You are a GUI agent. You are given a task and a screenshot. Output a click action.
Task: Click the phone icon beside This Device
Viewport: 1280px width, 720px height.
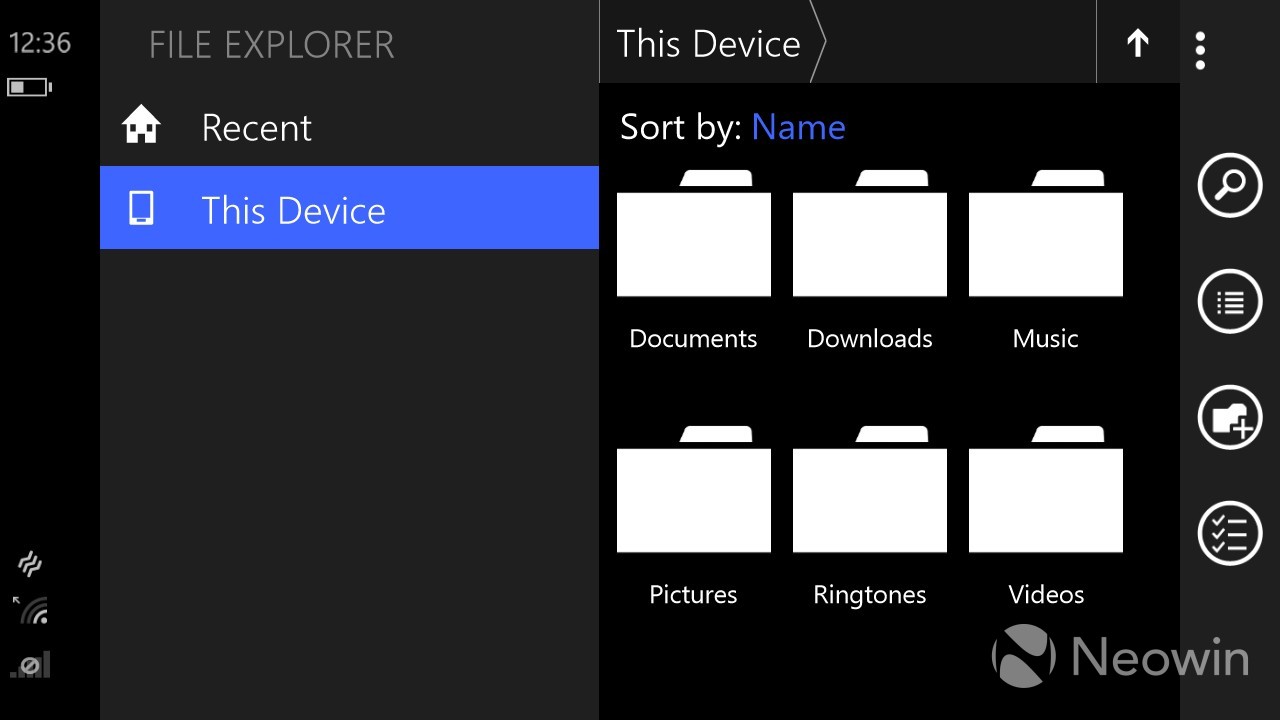point(141,208)
